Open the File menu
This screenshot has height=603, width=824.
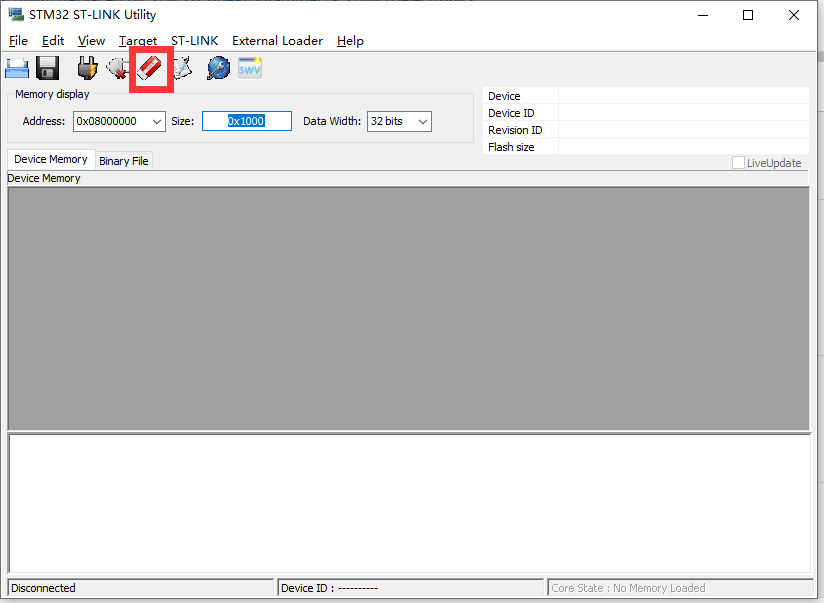click(18, 40)
